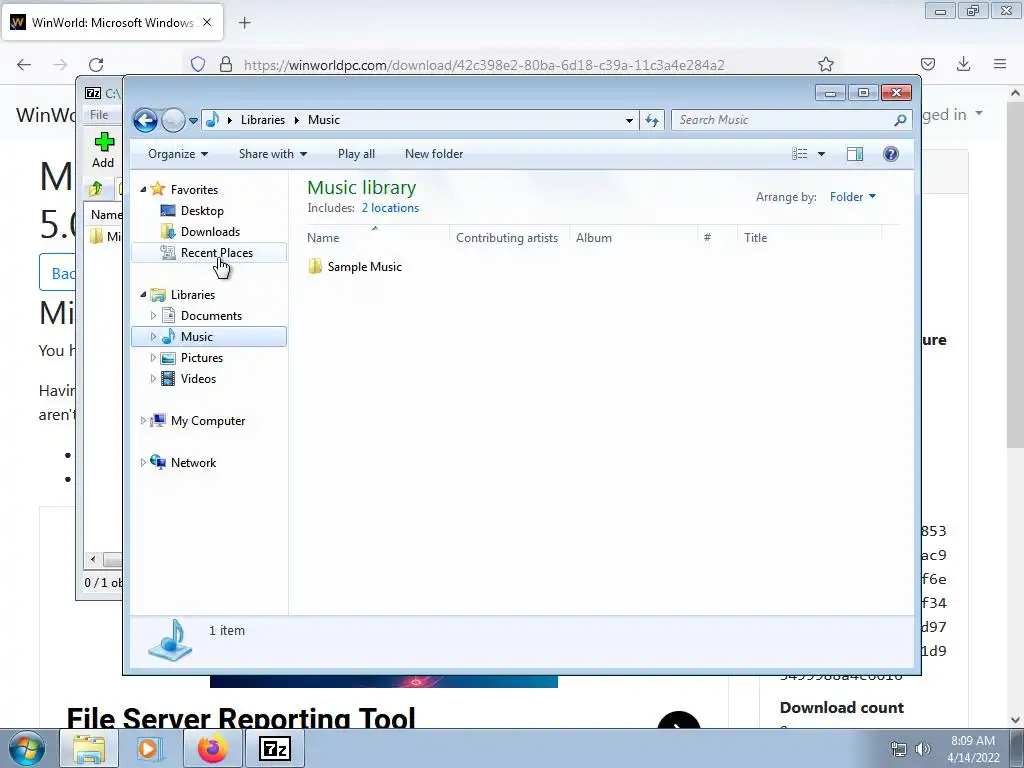The image size is (1024, 768).
Task: Open volume control in system tray
Action: 922,749
